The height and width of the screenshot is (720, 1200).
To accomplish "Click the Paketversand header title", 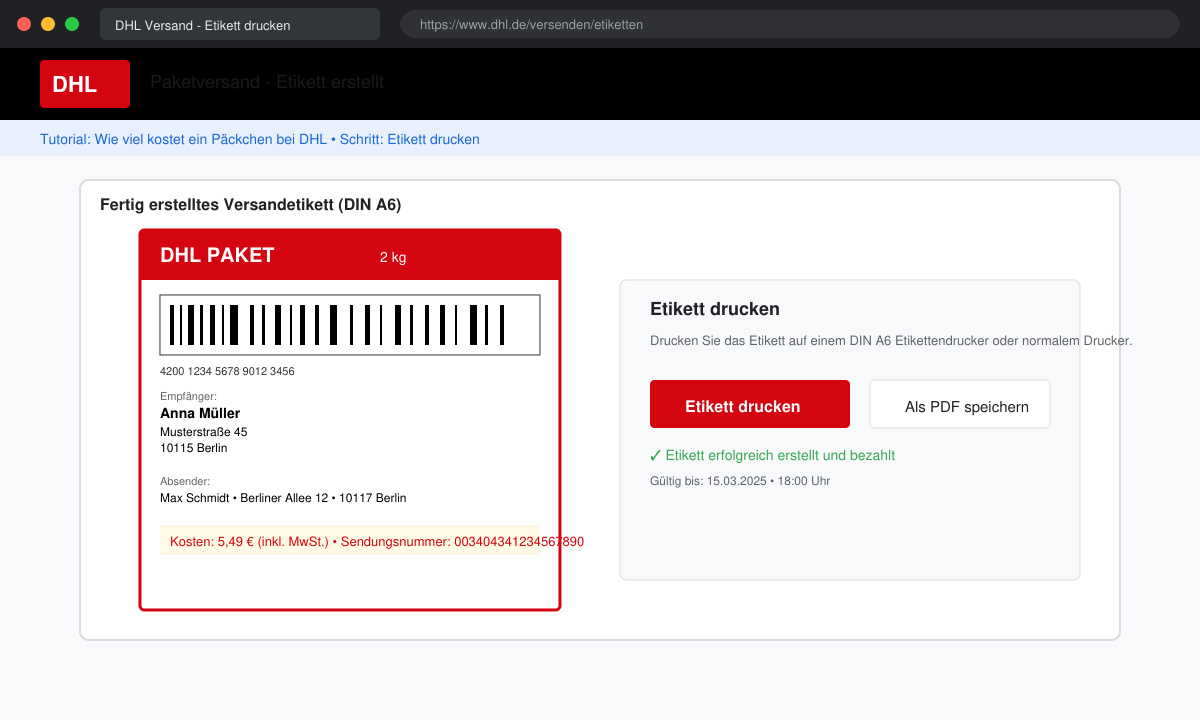I will pyautogui.click(x=267, y=82).
